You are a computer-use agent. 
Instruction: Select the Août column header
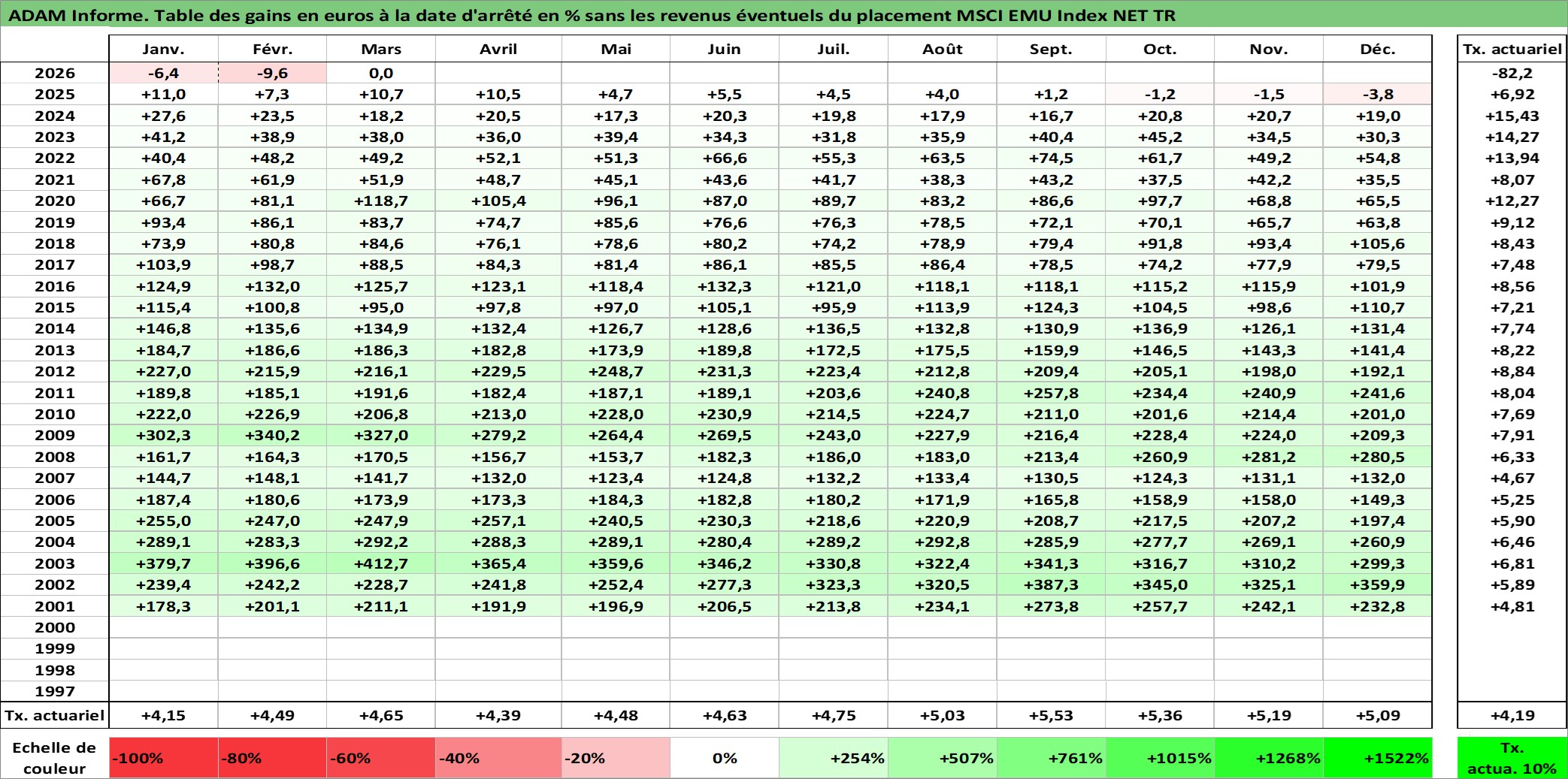[x=943, y=49]
